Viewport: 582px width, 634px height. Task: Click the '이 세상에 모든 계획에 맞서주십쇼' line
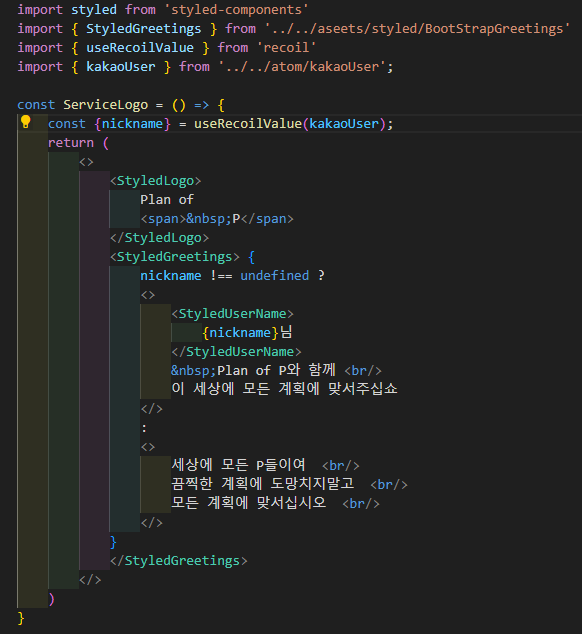pos(284,389)
